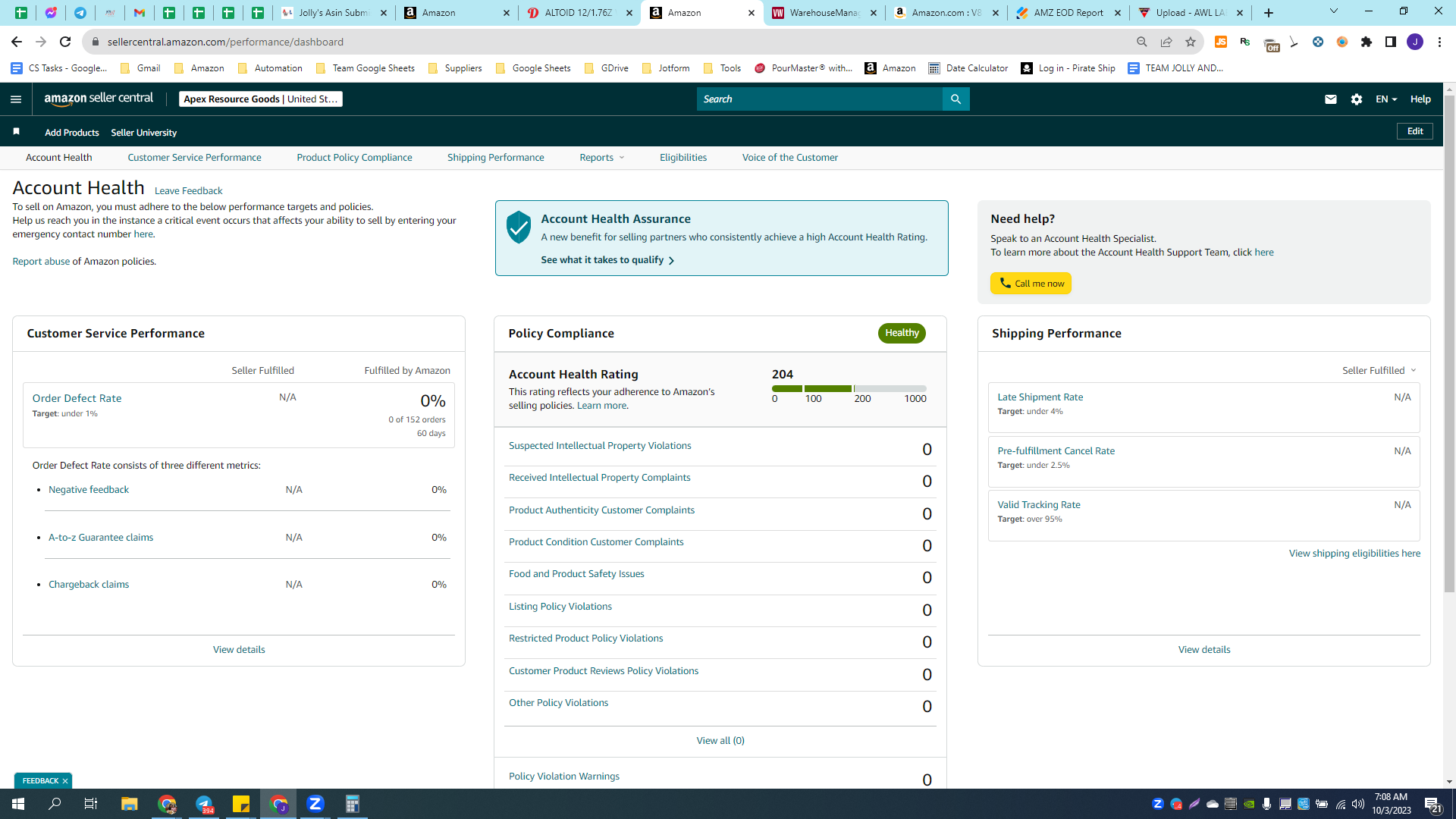Image resolution: width=1456 pixels, height=819 pixels.
Task: Click the Account Health Rating progress bar
Action: click(849, 388)
